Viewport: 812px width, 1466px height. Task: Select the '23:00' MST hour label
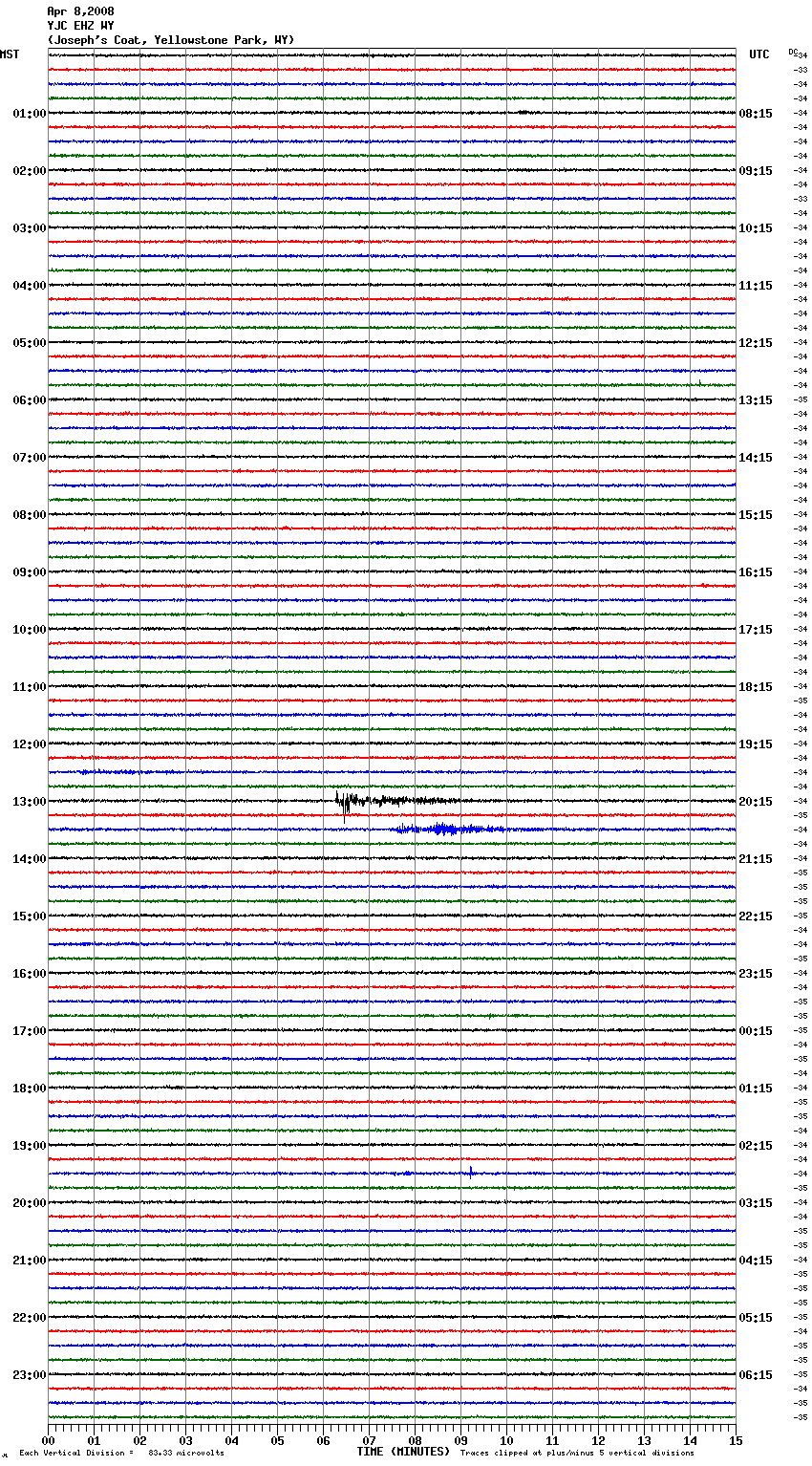pos(30,1375)
